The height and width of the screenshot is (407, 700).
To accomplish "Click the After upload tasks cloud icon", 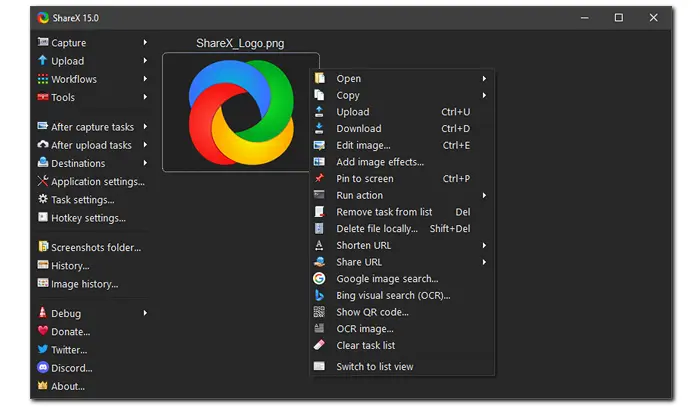I will pyautogui.click(x=43, y=145).
